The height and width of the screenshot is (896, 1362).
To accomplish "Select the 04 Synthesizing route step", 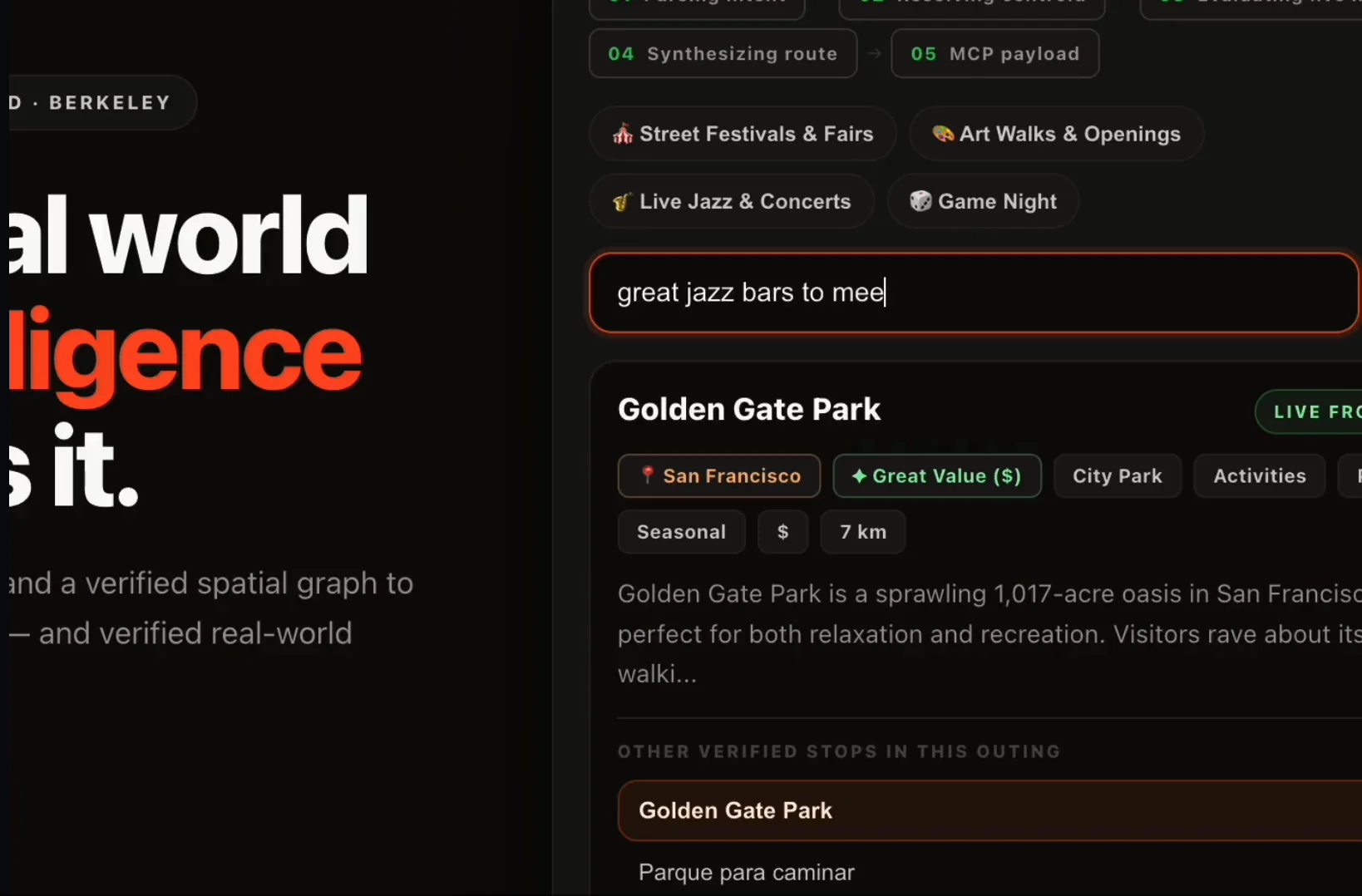I will pos(723,53).
